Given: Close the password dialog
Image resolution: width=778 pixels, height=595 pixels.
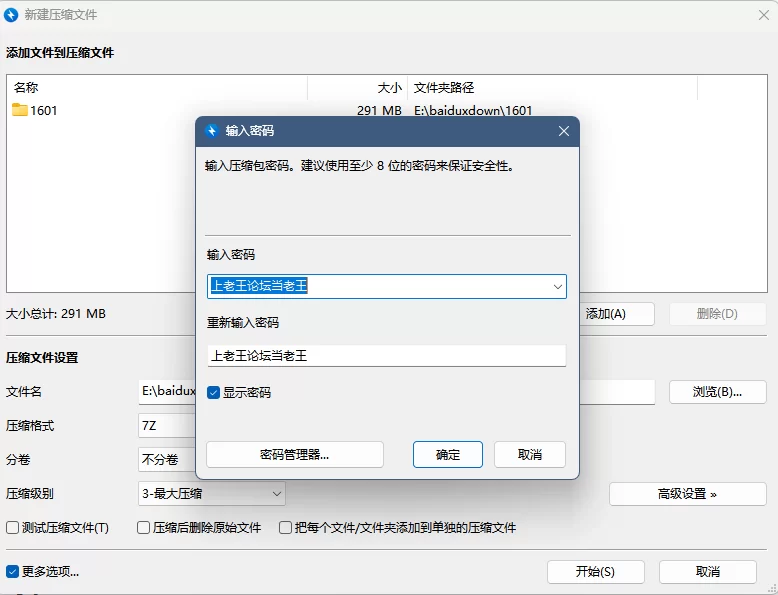Looking at the screenshot, I should tap(564, 131).
